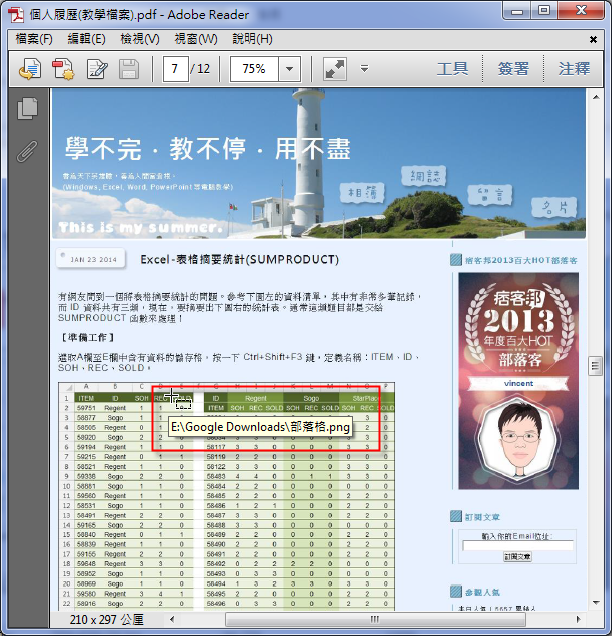Click the 網誌 tag in banner

(424, 176)
